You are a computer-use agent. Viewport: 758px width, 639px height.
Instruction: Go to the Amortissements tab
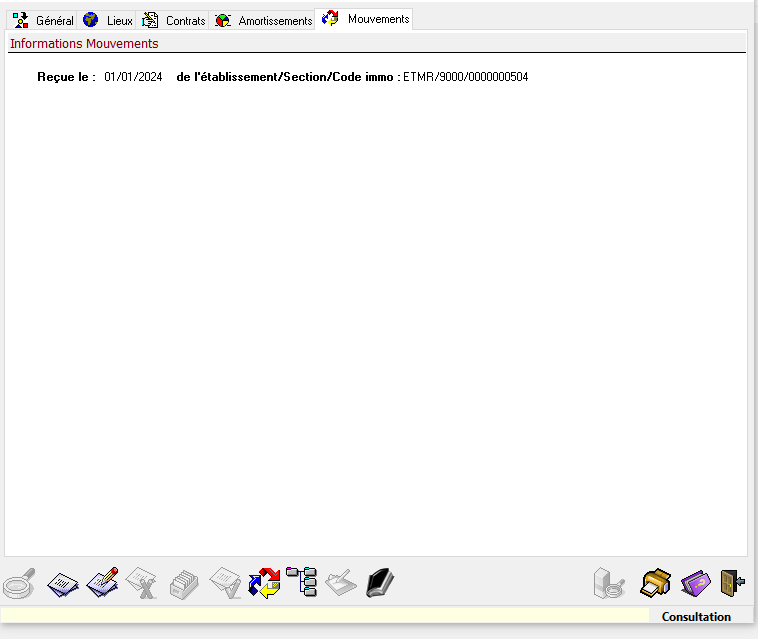coord(263,20)
